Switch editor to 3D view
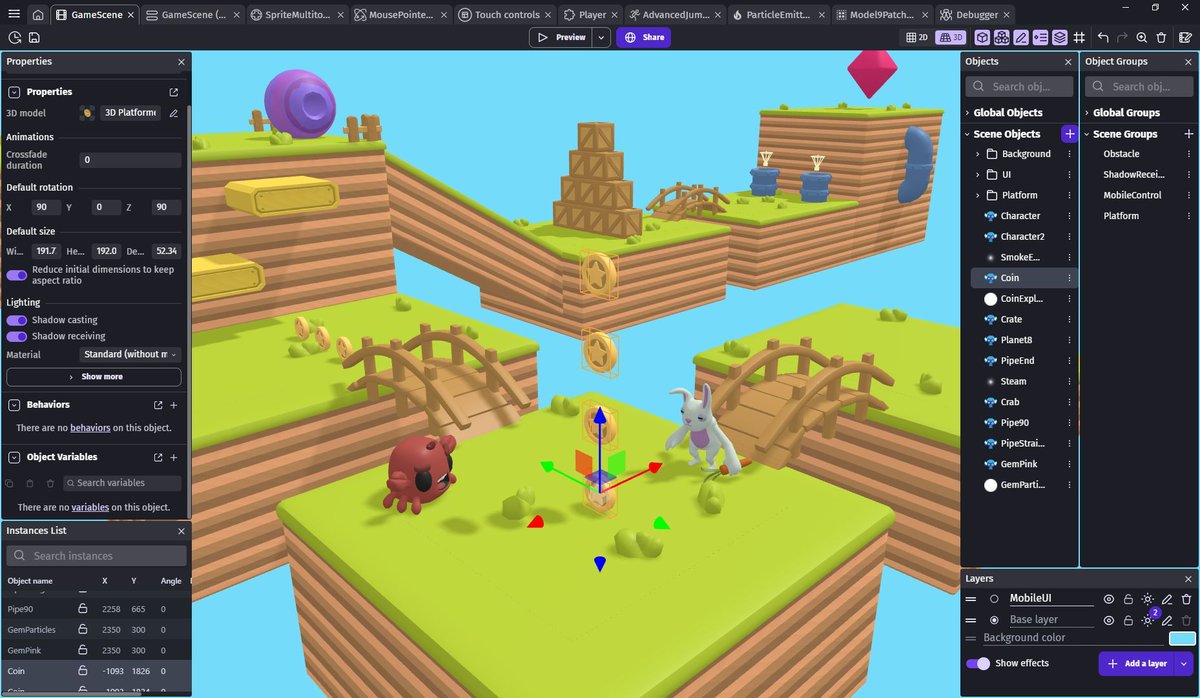The width and height of the screenshot is (1200, 698). (x=949, y=37)
